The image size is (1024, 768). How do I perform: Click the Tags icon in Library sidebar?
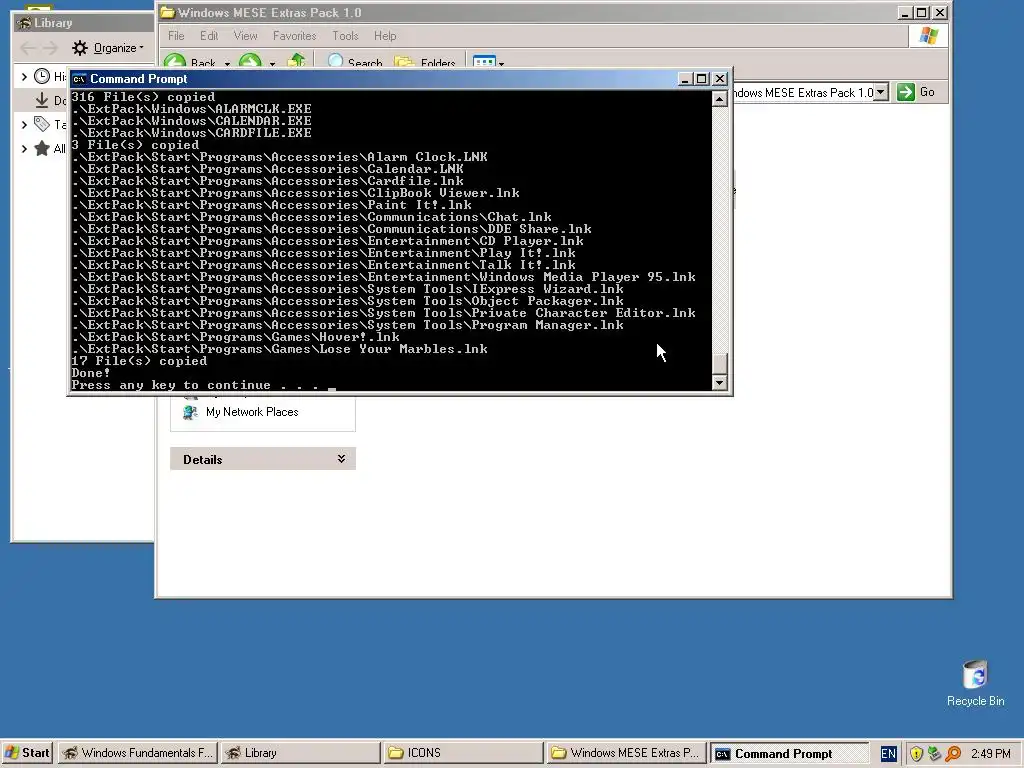point(42,123)
